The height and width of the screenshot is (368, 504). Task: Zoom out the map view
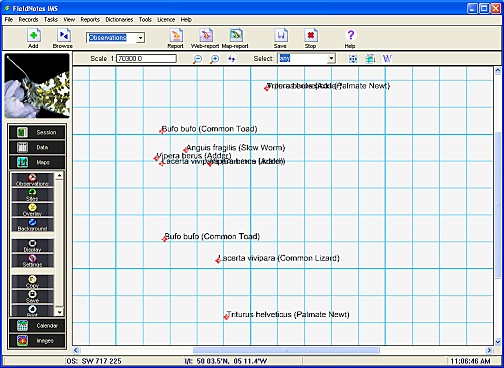pyautogui.click(x=198, y=59)
